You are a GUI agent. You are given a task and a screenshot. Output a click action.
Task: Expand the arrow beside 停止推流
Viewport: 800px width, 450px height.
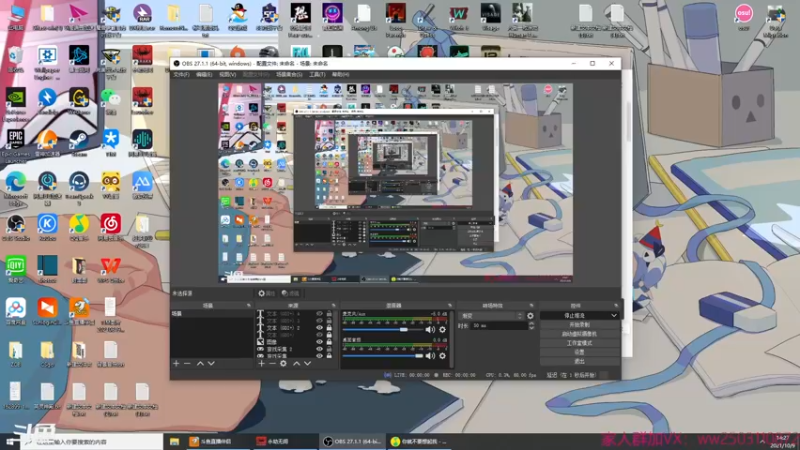pyautogui.click(x=614, y=316)
